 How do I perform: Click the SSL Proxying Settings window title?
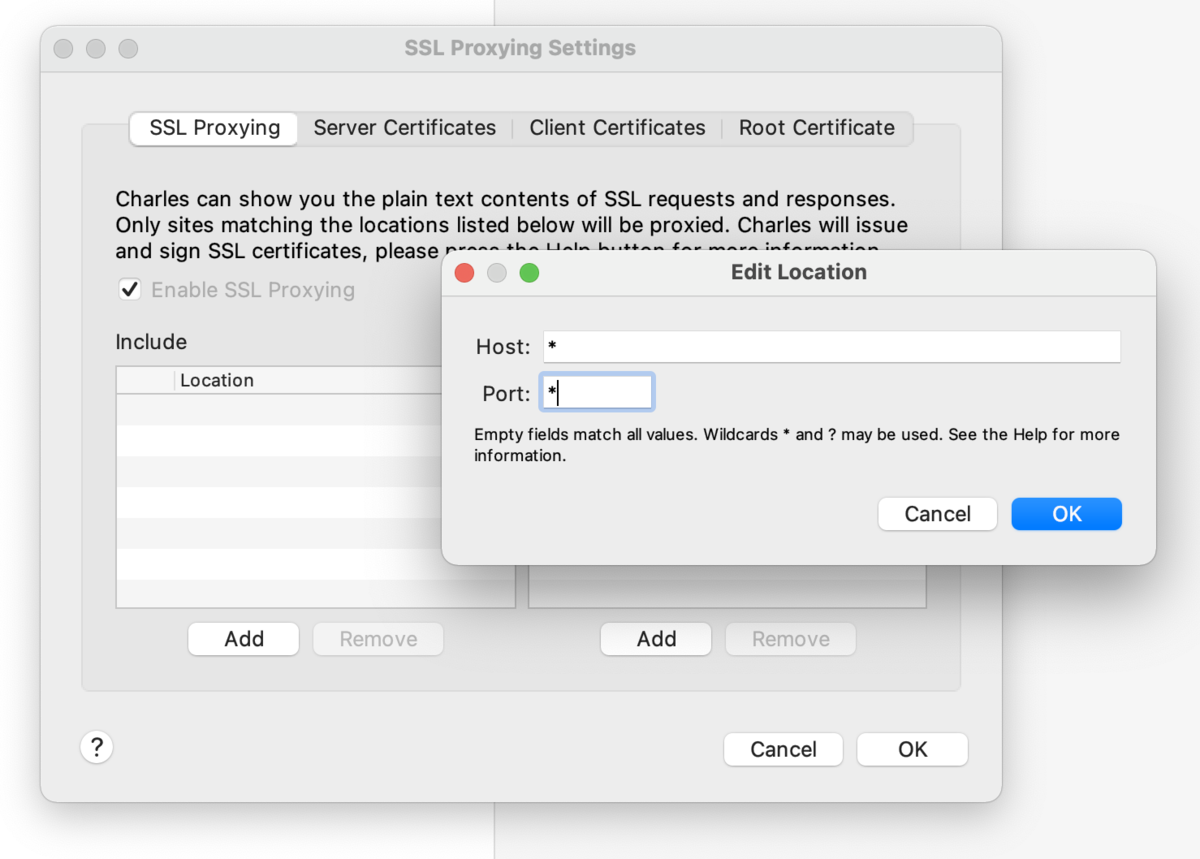coord(520,48)
